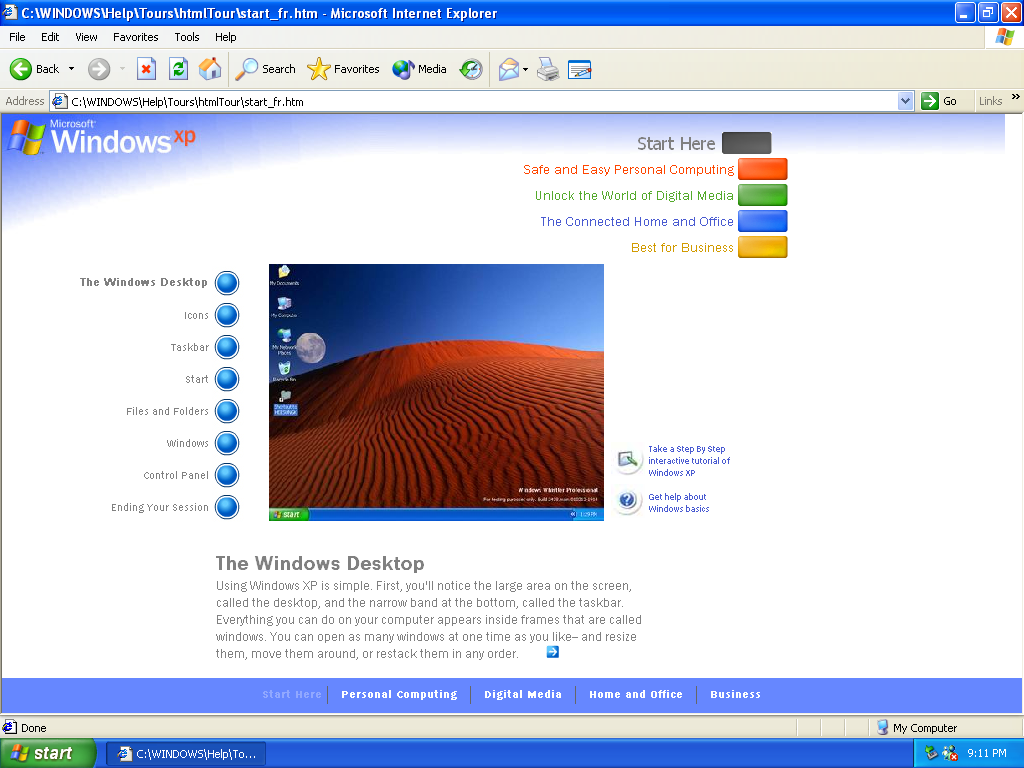This screenshot has height=768, width=1024.
Task: Open the Favorites pane from toolbar
Action: click(344, 69)
